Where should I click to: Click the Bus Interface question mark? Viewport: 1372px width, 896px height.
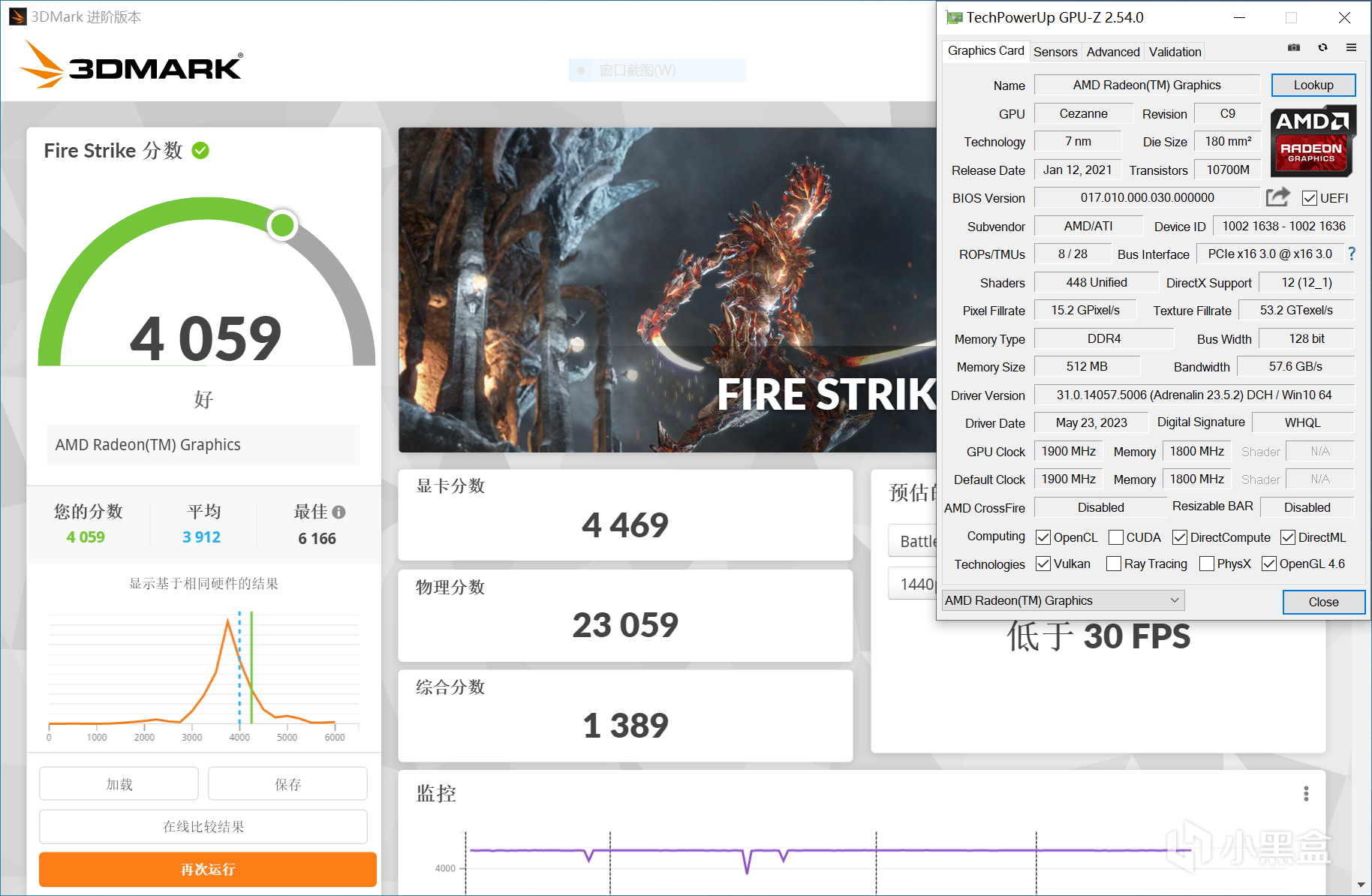[1352, 254]
